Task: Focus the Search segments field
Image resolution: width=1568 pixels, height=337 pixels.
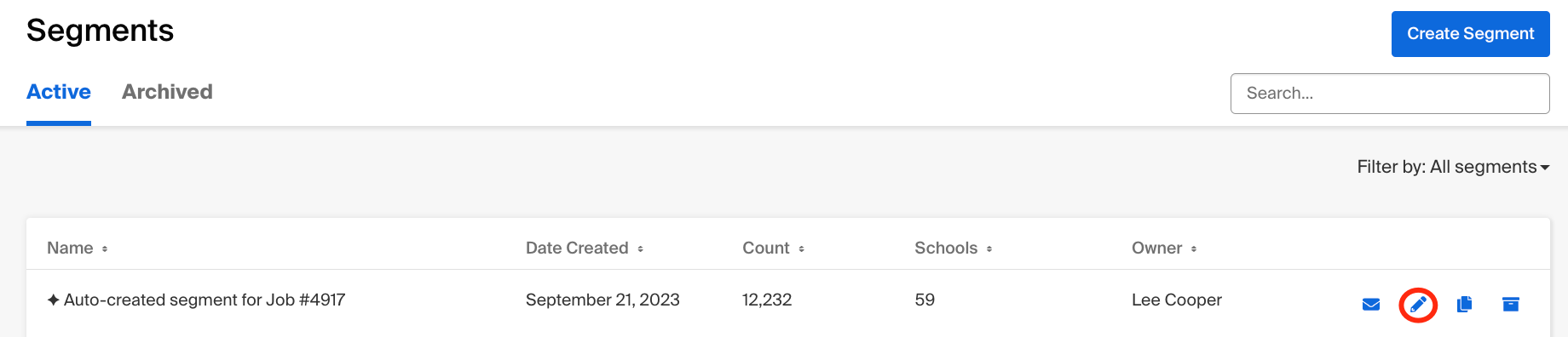Action: 1390,94
